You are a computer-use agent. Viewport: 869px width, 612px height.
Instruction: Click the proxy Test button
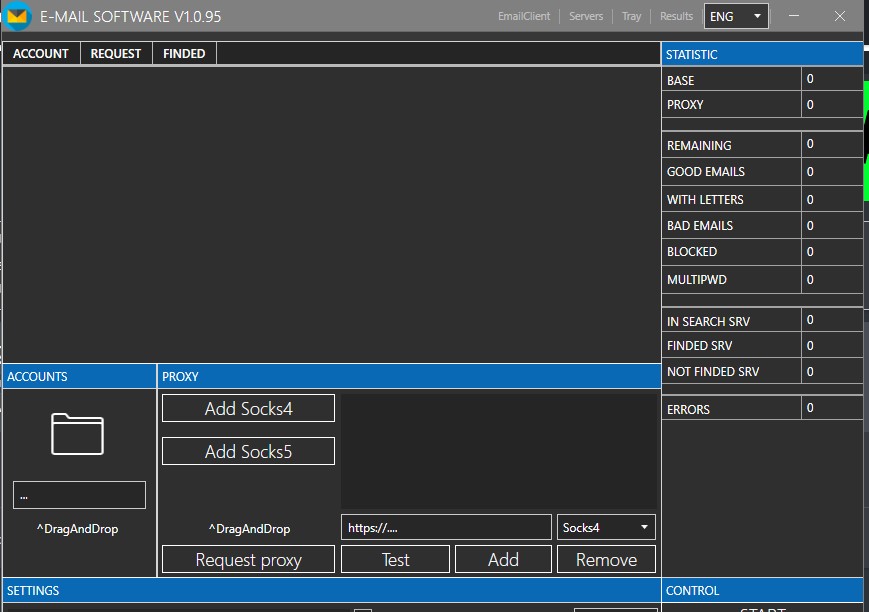tap(395, 560)
